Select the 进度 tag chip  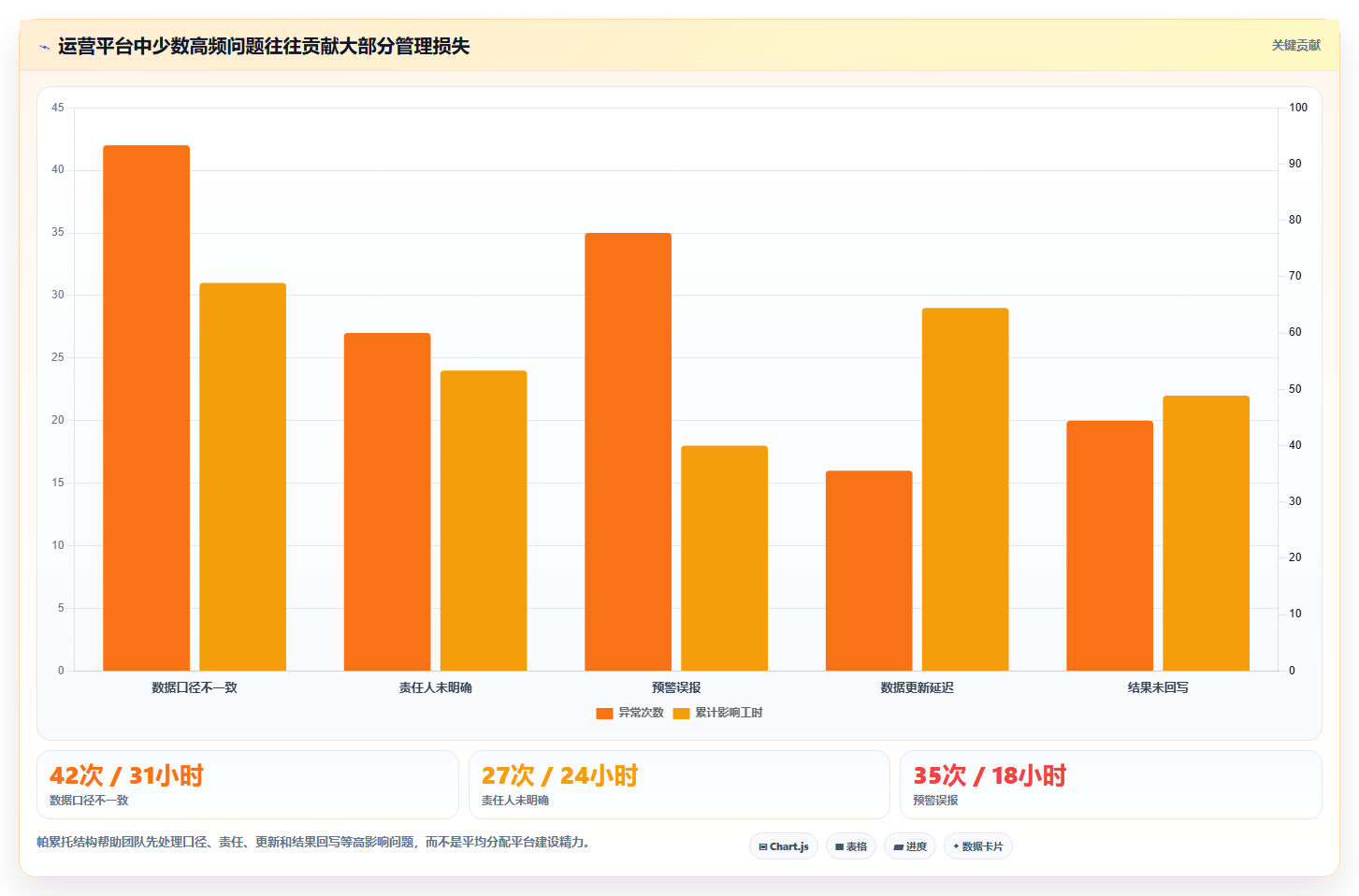tap(910, 846)
